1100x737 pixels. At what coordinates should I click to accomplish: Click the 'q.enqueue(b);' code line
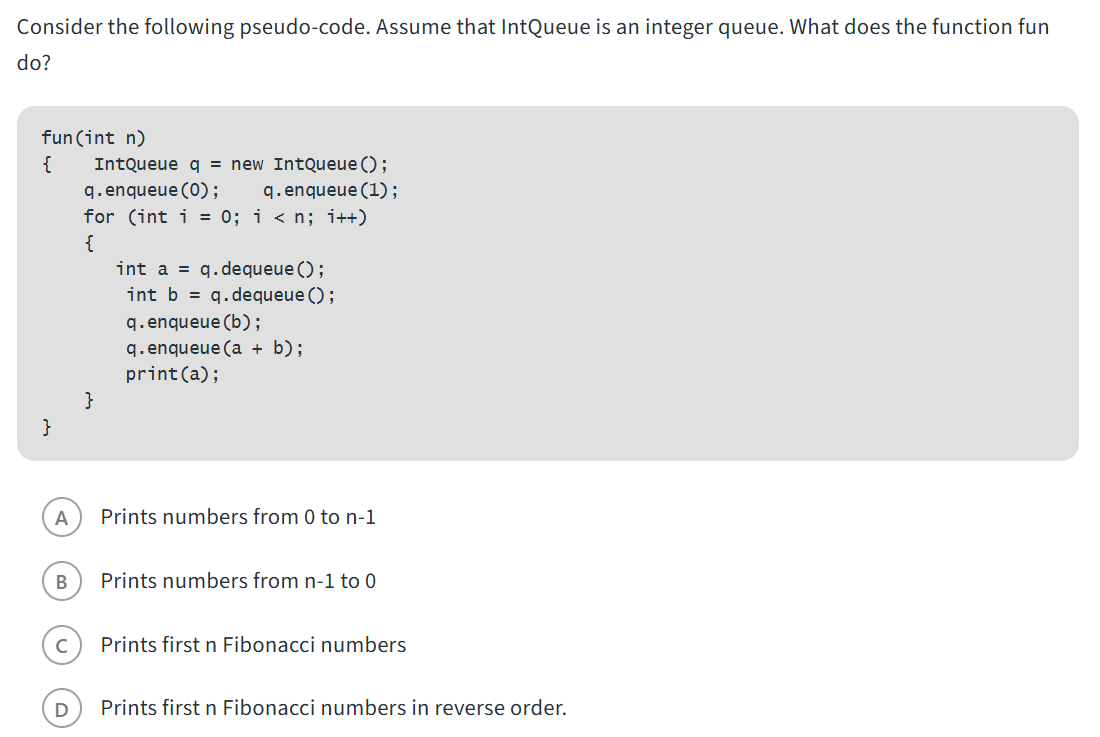[194, 321]
